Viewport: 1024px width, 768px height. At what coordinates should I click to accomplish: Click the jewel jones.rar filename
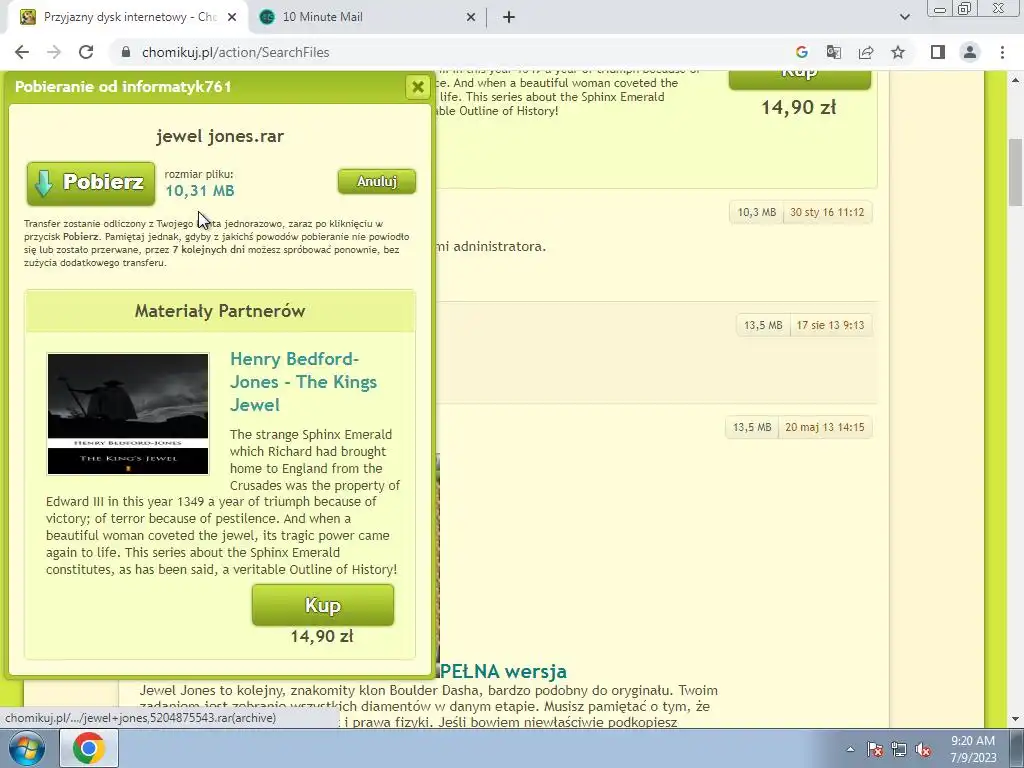tap(220, 136)
